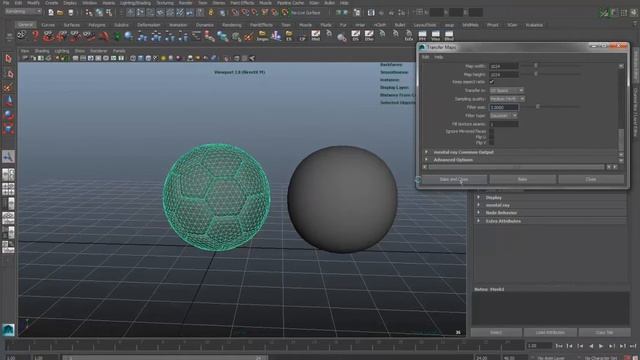The height and width of the screenshot is (360, 640).
Task: Click the New Scene icon
Action: (51, 13)
